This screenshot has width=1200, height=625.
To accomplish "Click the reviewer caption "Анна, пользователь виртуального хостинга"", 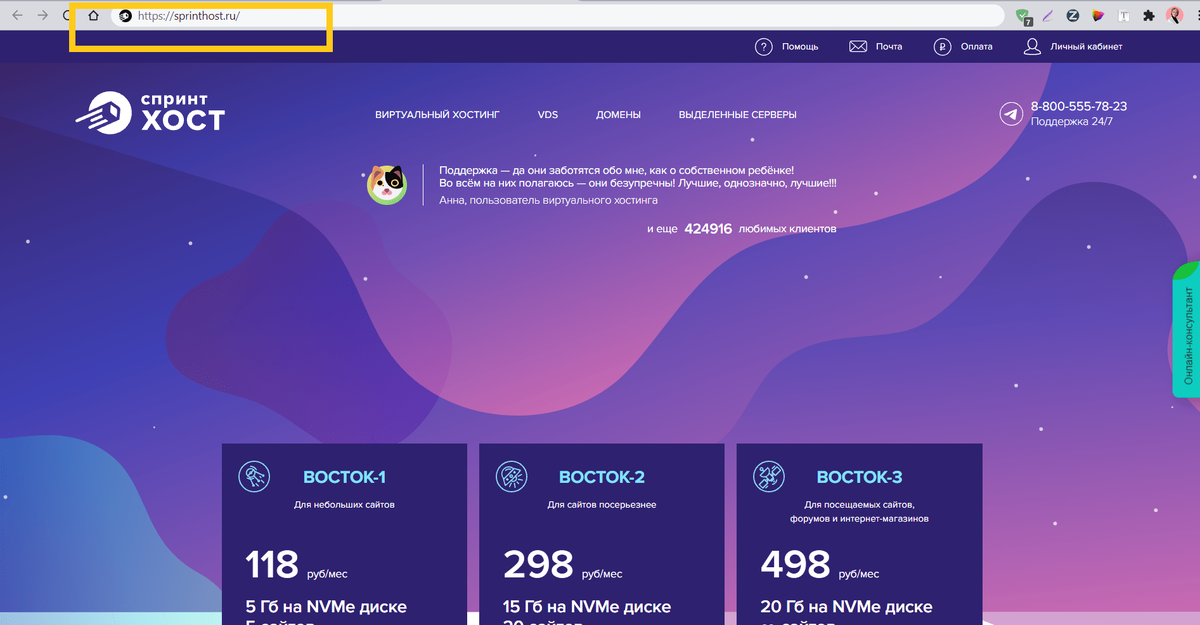I will [x=548, y=200].
